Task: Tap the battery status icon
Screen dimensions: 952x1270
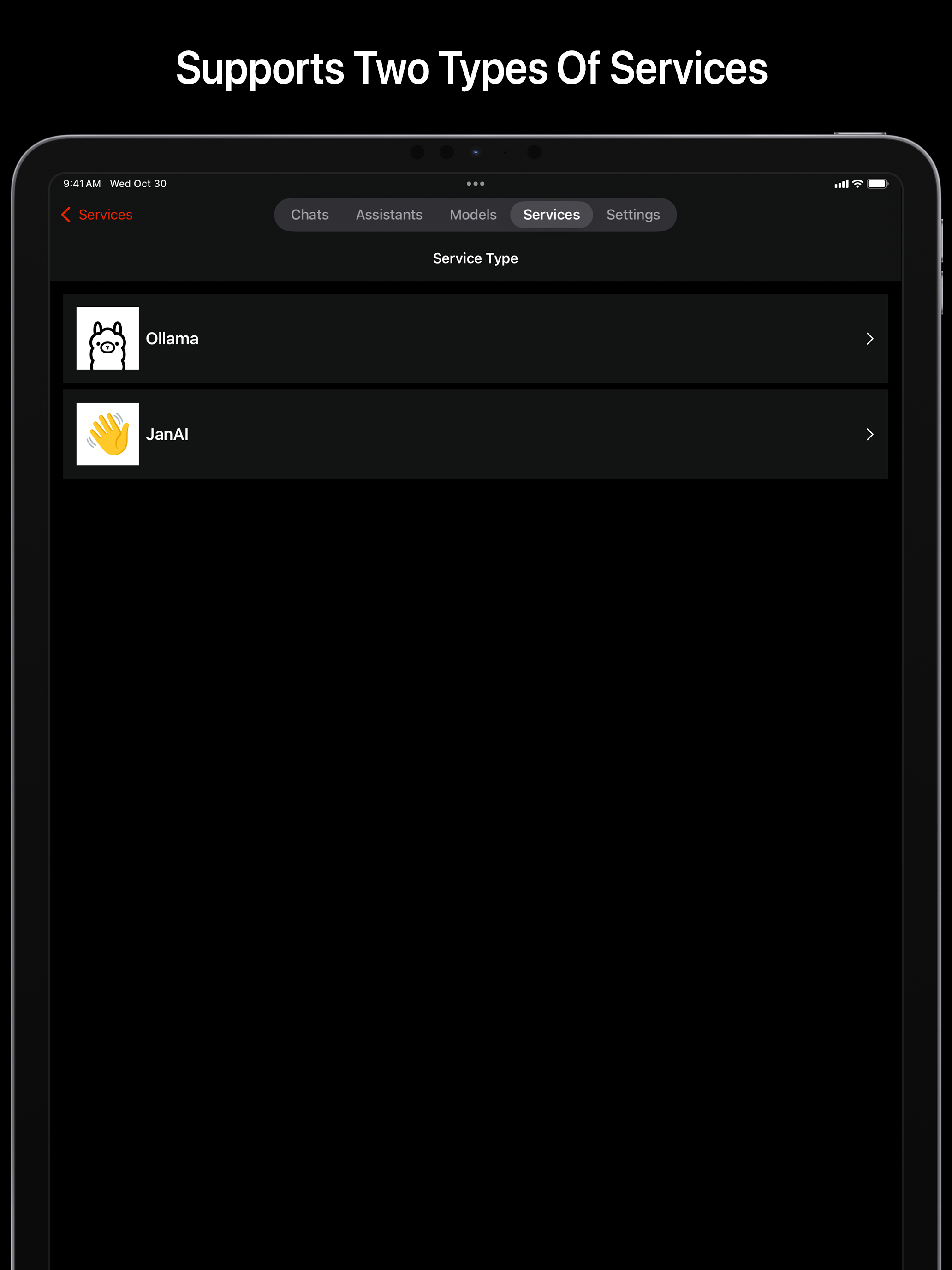Action: (x=877, y=184)
